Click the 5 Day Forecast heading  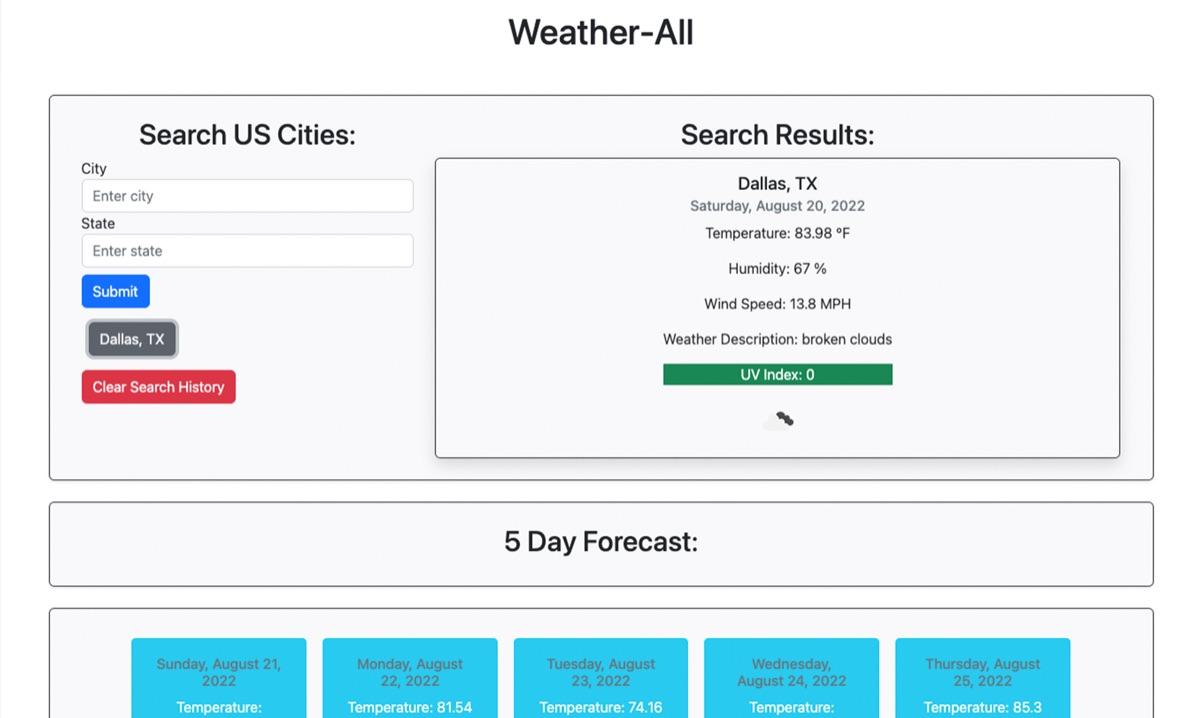click(601, 542)
